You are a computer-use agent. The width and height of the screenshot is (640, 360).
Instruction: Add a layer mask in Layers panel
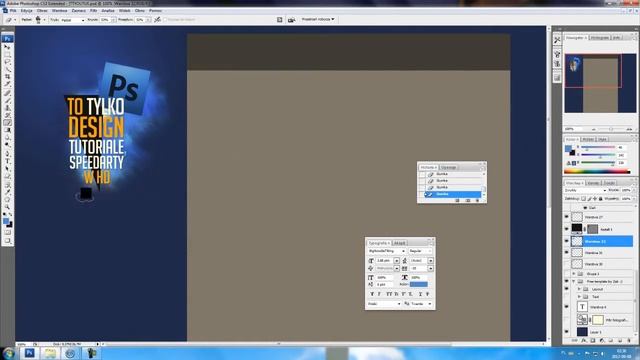(593, 340)
